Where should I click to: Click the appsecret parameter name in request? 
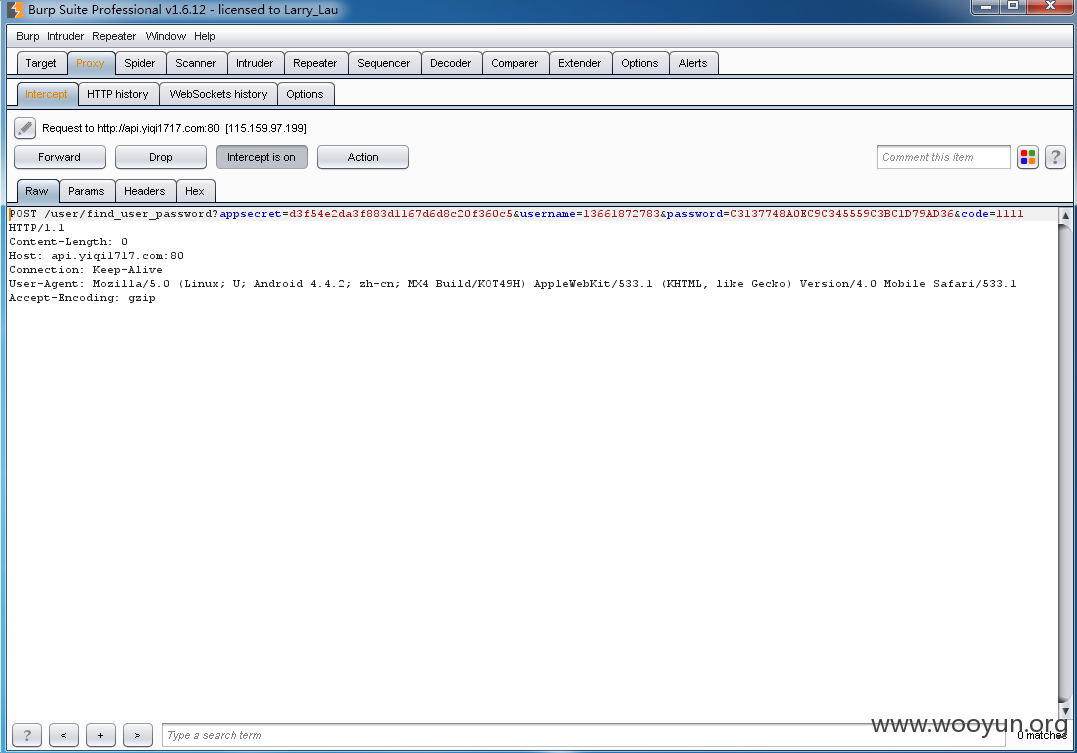click(251, 214)
